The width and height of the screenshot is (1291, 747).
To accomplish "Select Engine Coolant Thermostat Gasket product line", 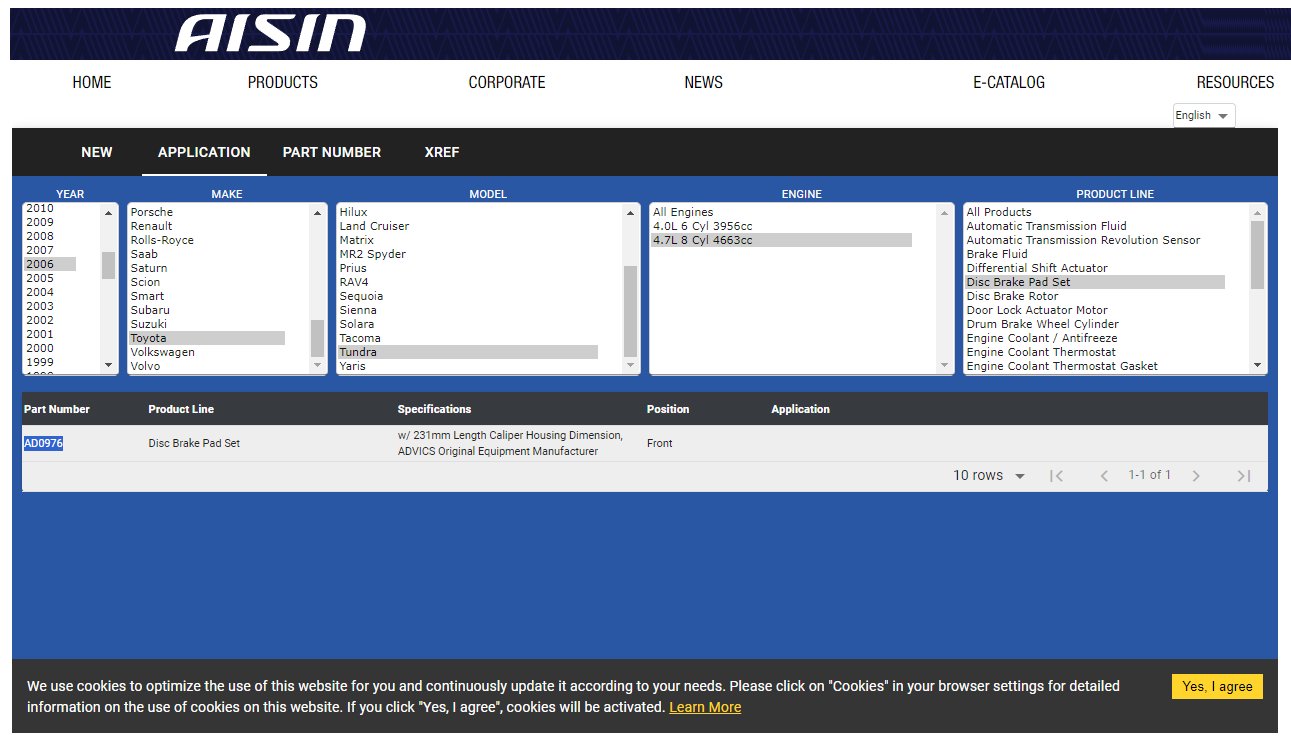I will [x=1062, y=366].
